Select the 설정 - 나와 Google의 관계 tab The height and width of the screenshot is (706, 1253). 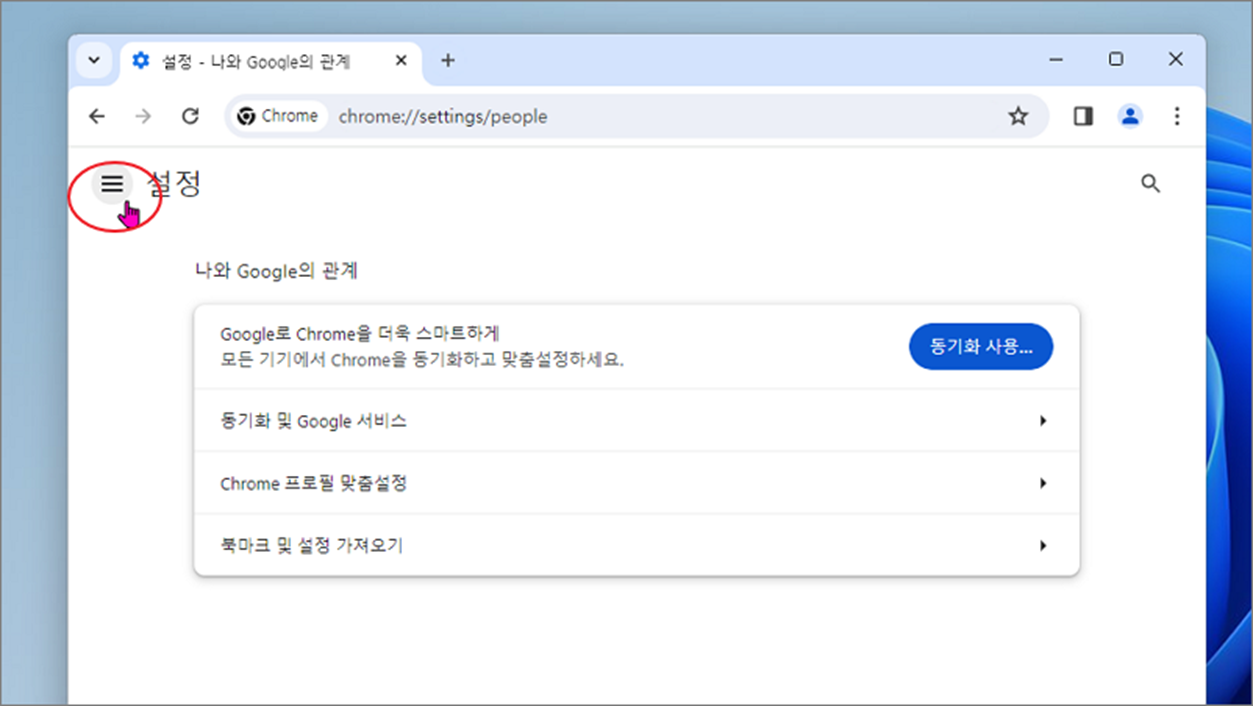(x=270, y=60)
